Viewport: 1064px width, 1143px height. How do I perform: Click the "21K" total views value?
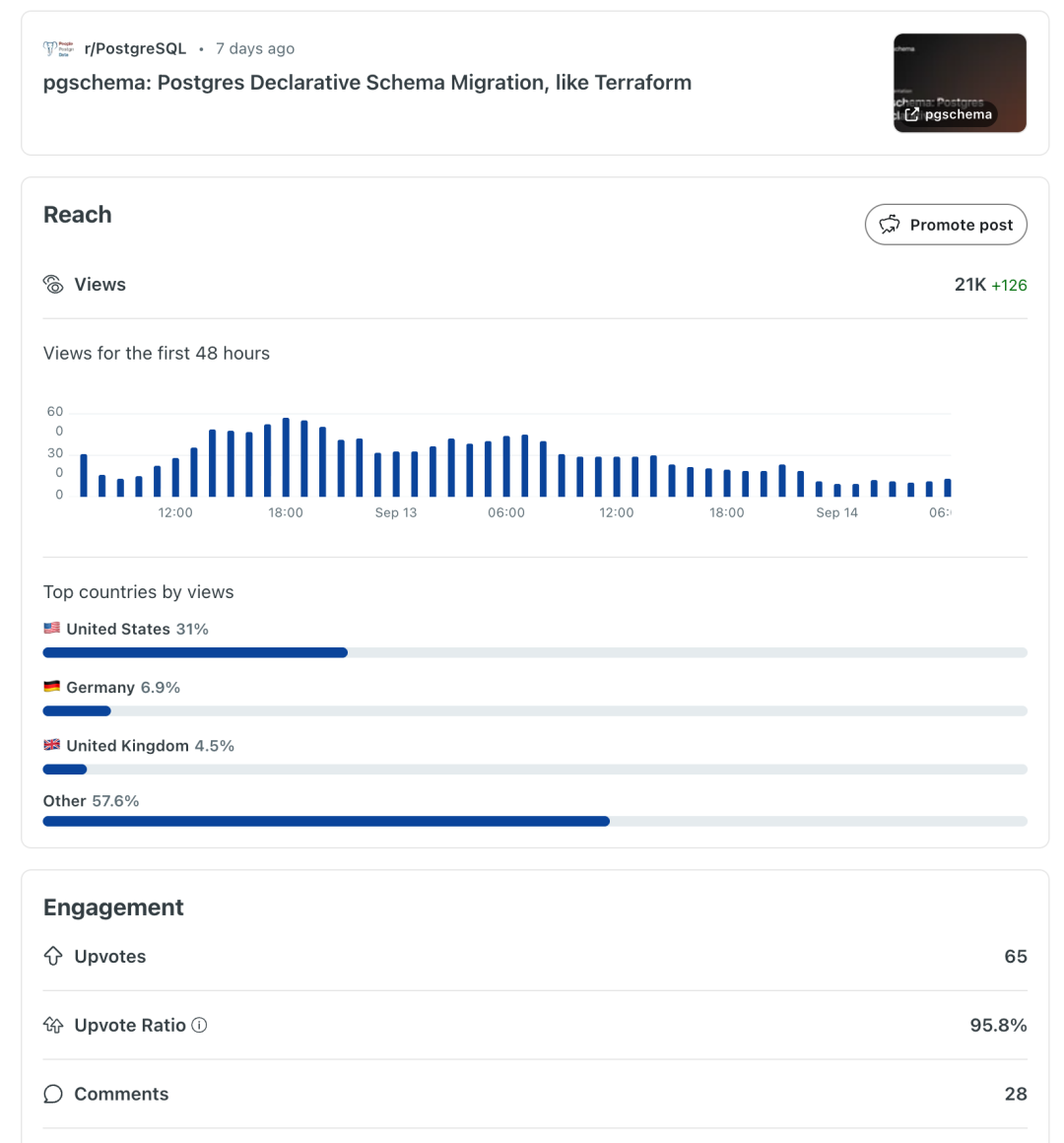[x=970, y=285]
